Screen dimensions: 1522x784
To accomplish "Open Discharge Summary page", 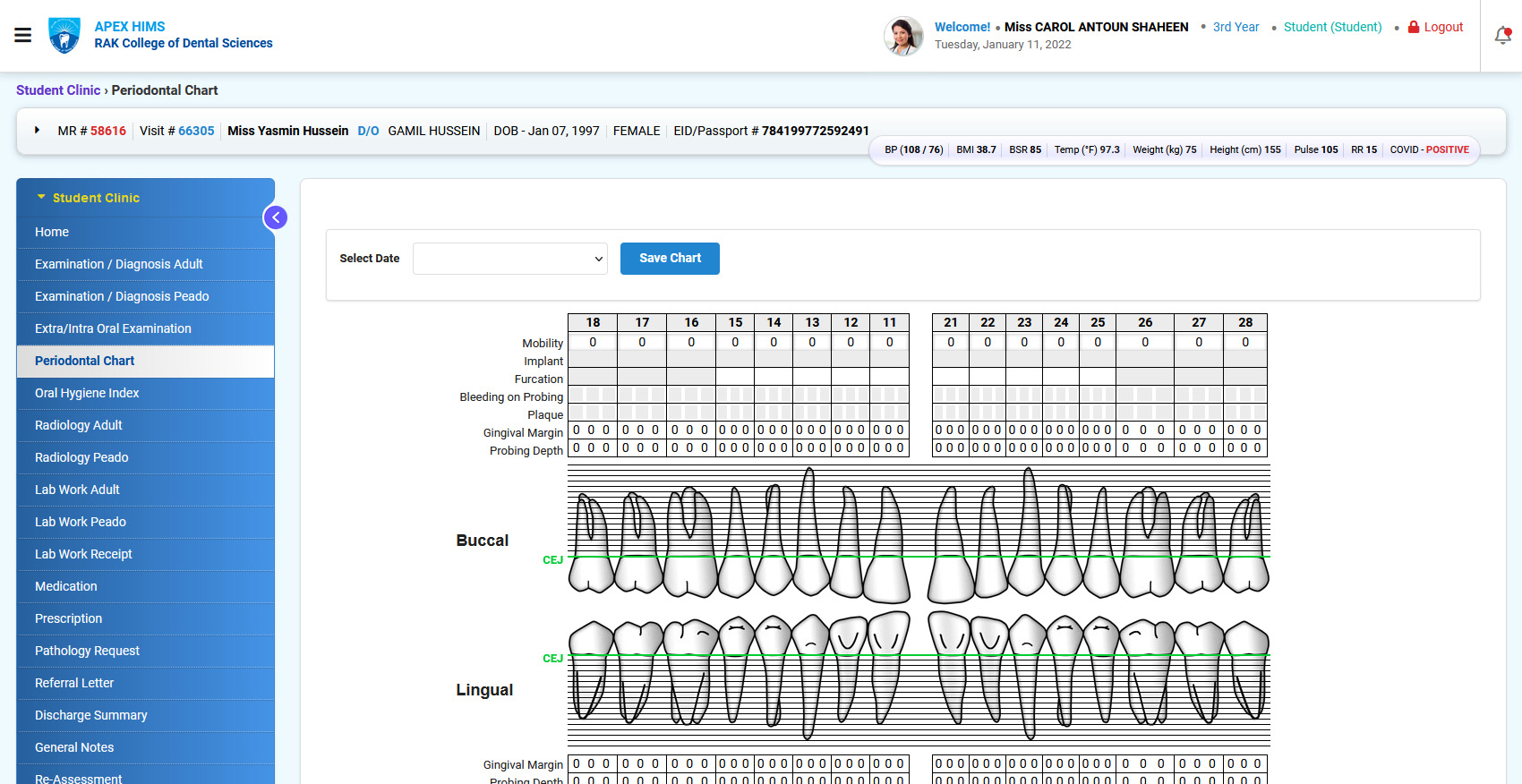I will [146, 715].
